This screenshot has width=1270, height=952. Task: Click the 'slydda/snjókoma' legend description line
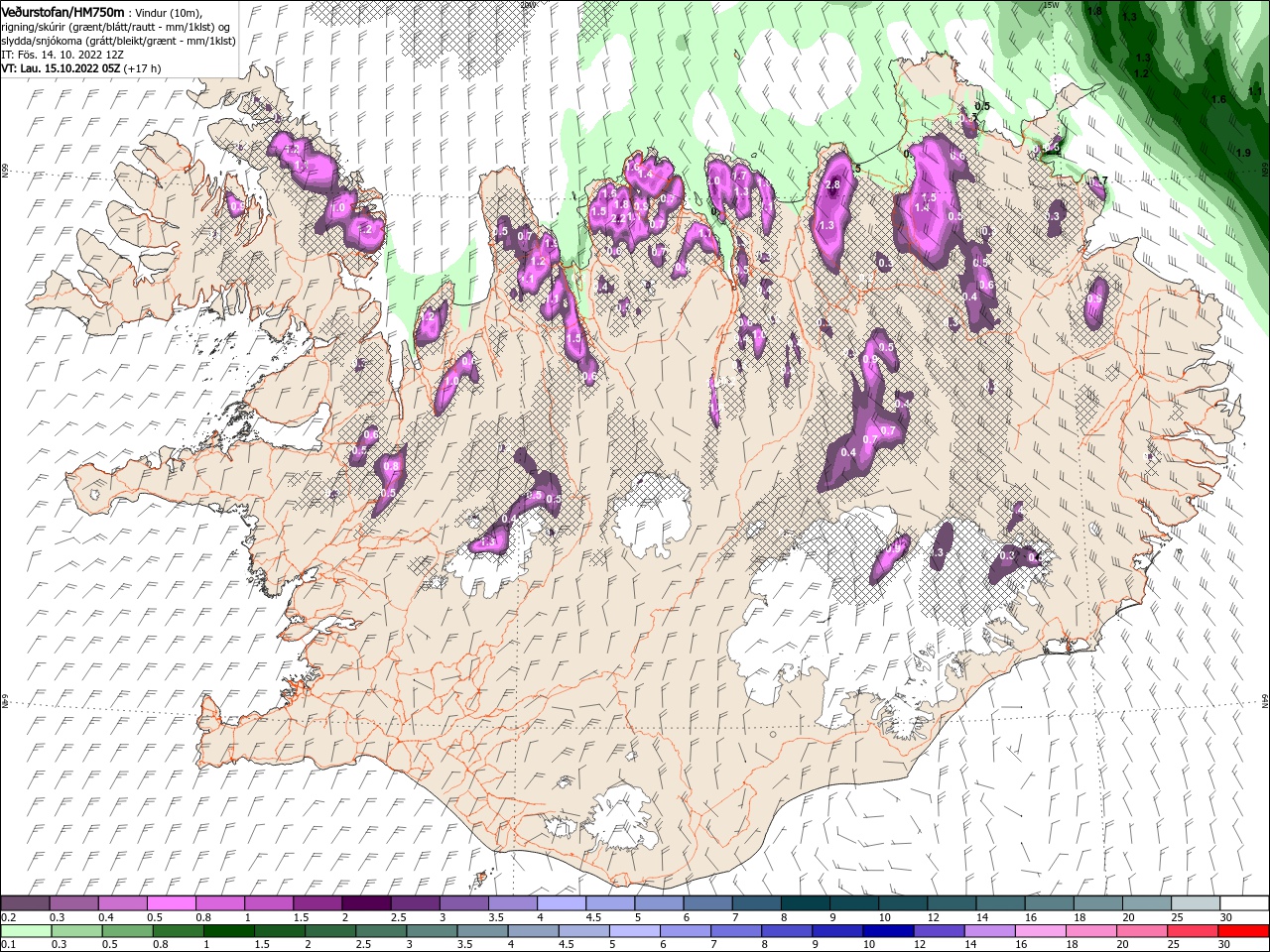(119, 41)
